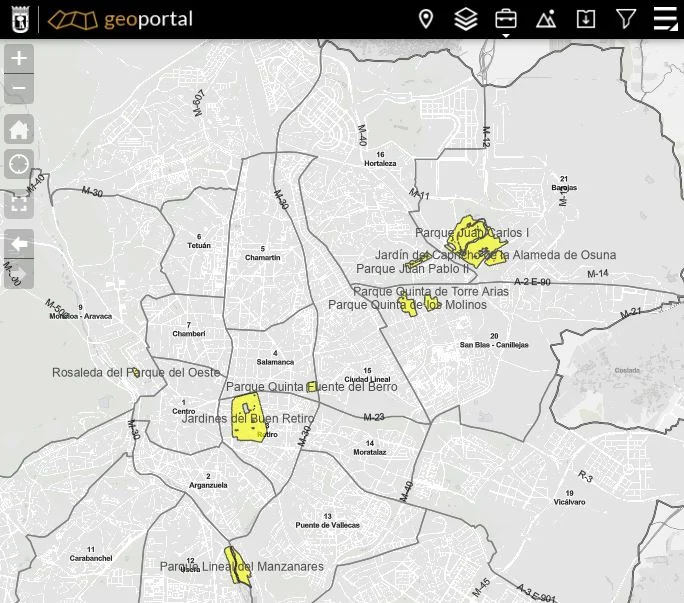Screen dimensions: 684x603
Task: Open the layers stack panel
Action: pos(466,19)
